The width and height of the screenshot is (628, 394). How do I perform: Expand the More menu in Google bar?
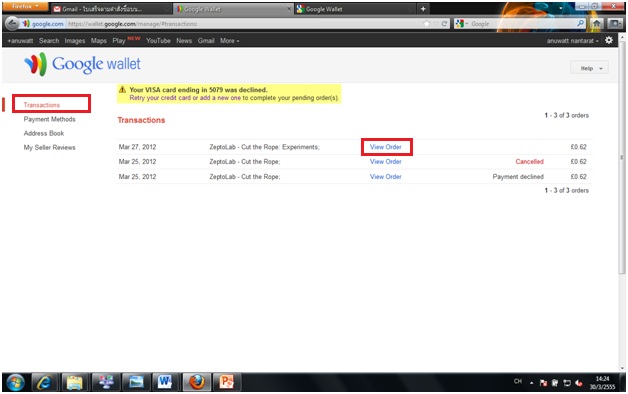[x=229, y=40]
